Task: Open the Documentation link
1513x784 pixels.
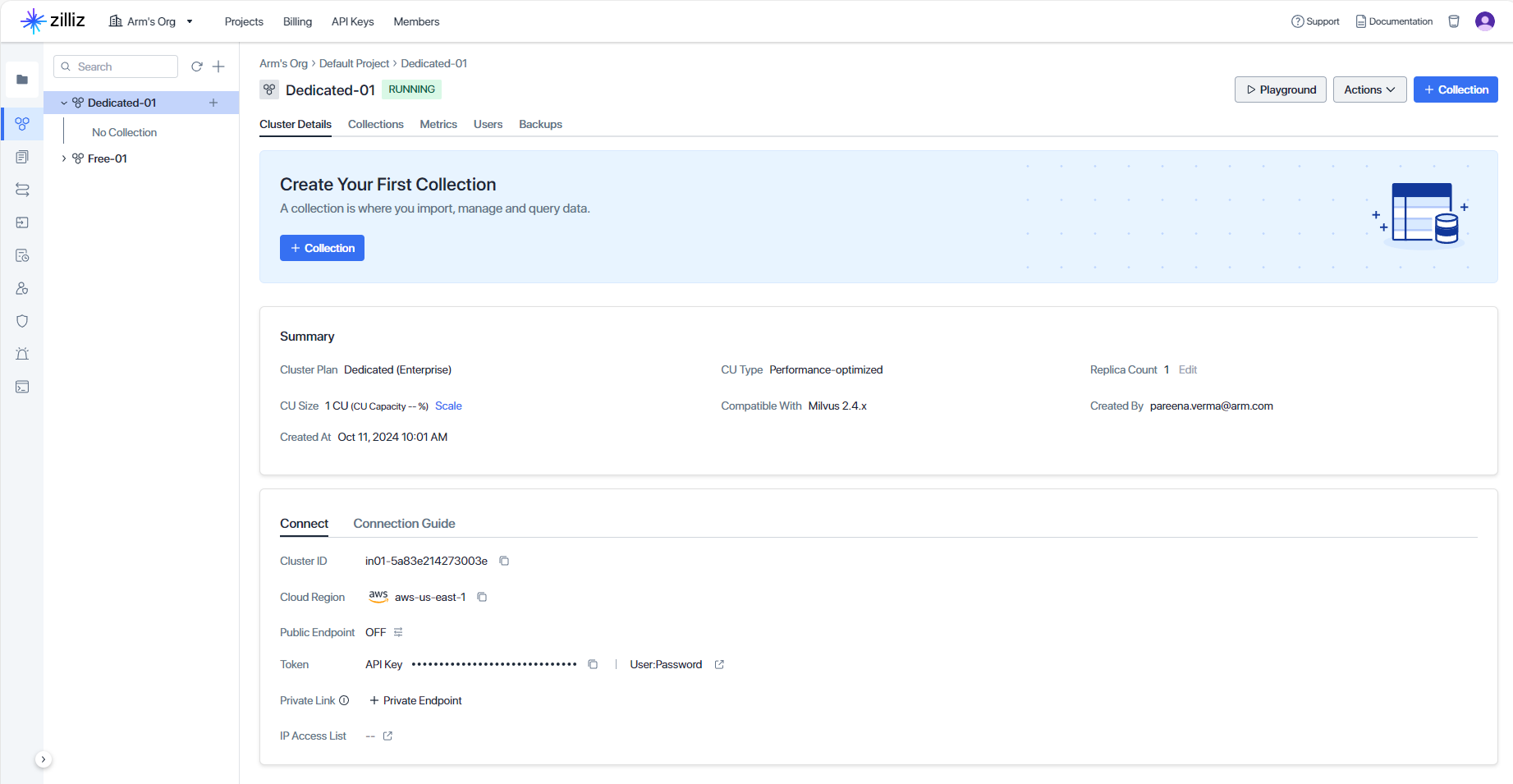Action: pyautogui.click(x=1394, y=21)
